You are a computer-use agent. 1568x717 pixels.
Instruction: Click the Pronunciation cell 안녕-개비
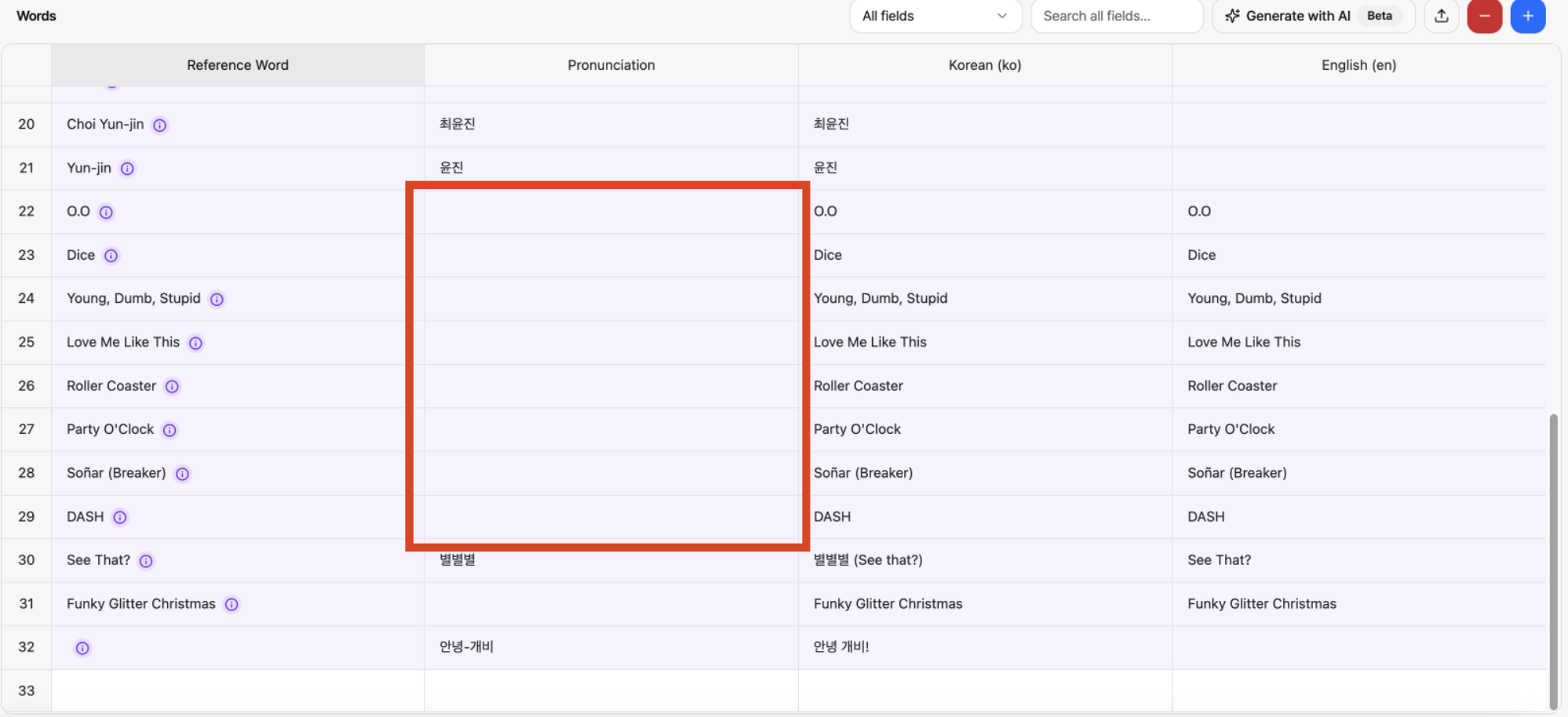pyautogui.click(x=611, y=647)
